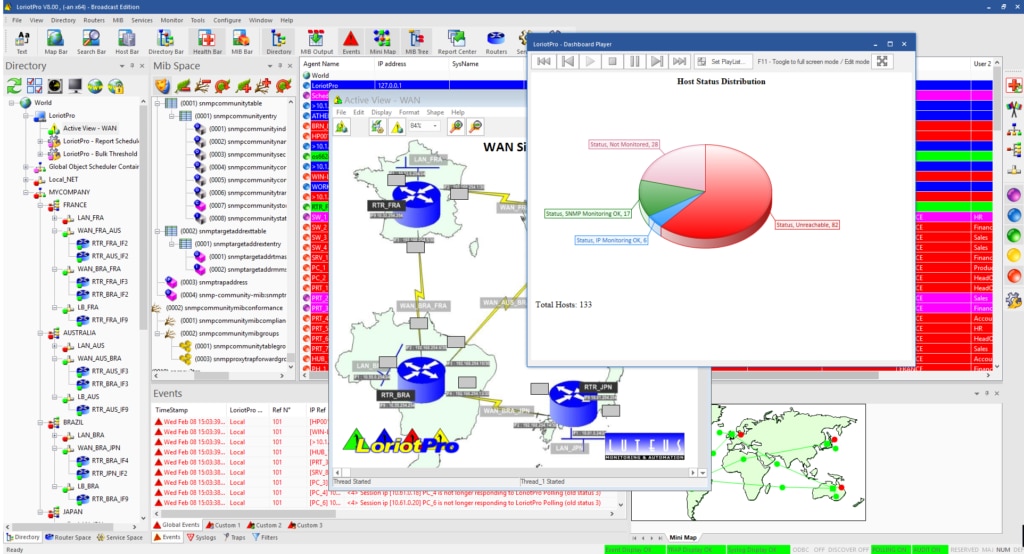Image resolution: width=1024 pixels, height=554 pixels.
Task: Click the Mini Map tab
Action: click(682, 538)
